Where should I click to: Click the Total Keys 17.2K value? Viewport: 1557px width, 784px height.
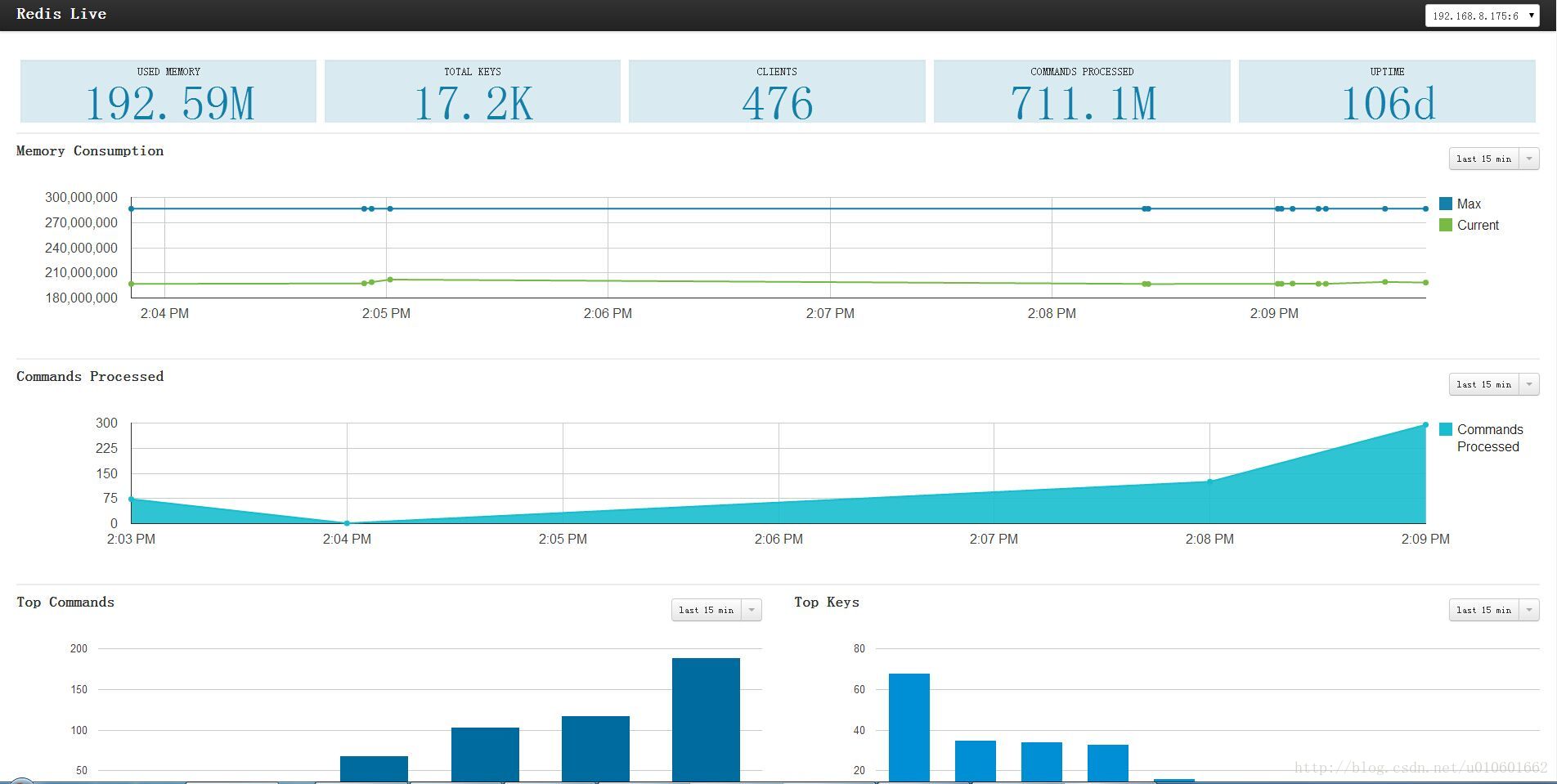(x=473, y=104)
